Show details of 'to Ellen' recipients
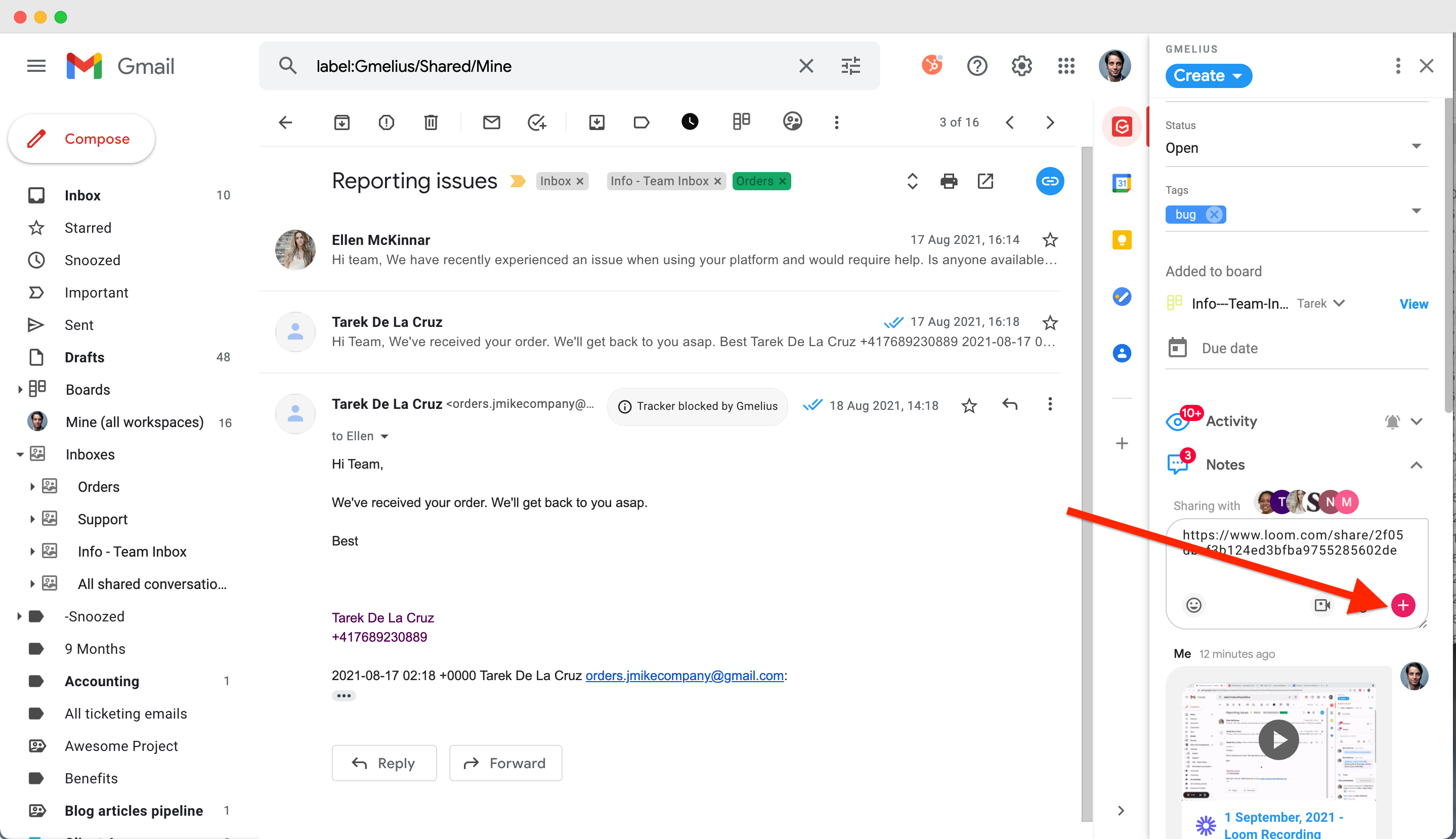The width and height of the screenshot is (1456, 839). [x=384, y=436]
